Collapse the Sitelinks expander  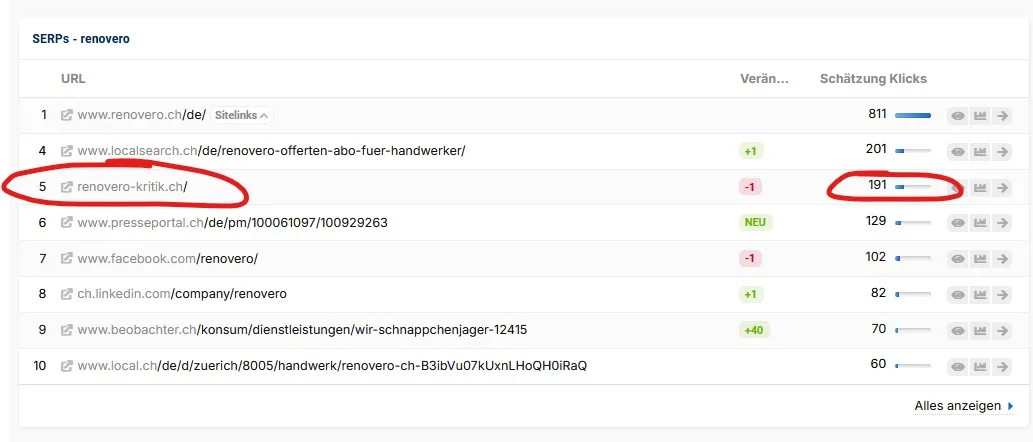tap(241, 115)
